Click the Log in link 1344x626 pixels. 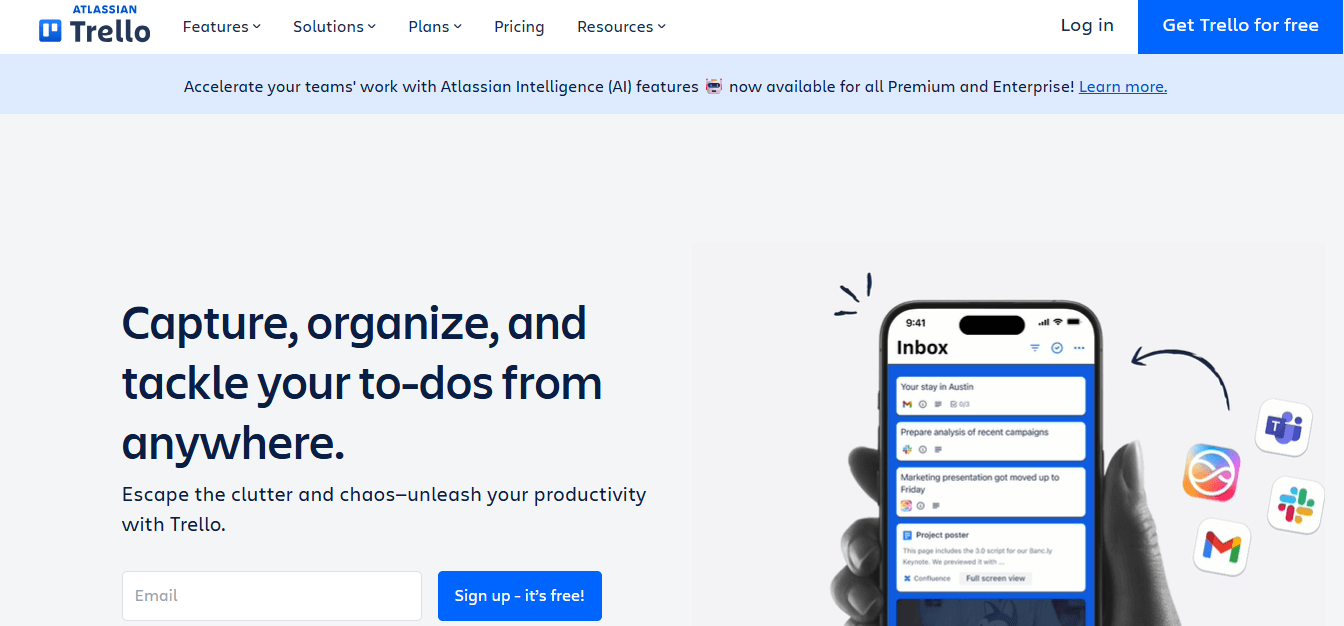1087,26
